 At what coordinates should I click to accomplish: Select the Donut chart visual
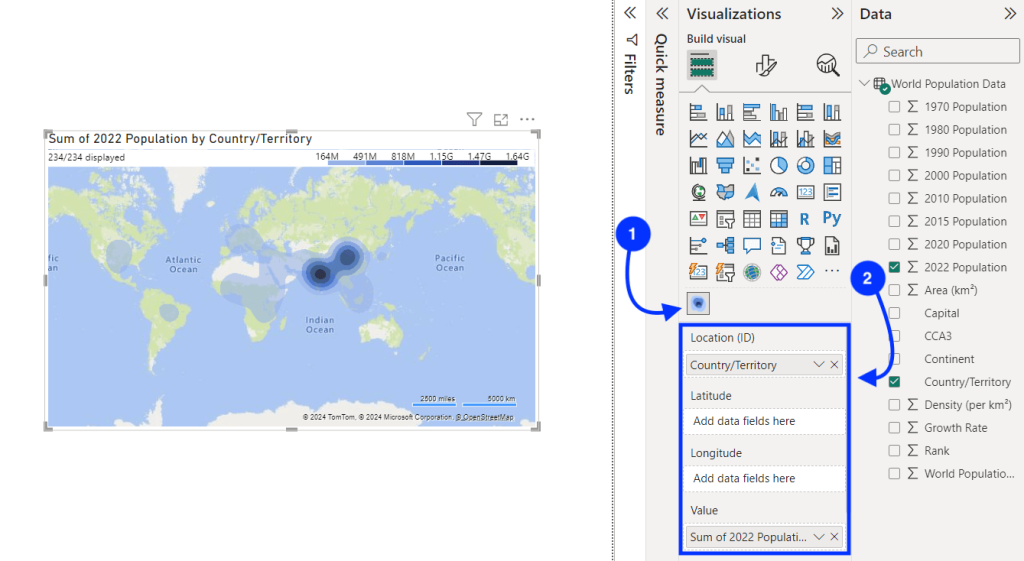tap(805, 166)
